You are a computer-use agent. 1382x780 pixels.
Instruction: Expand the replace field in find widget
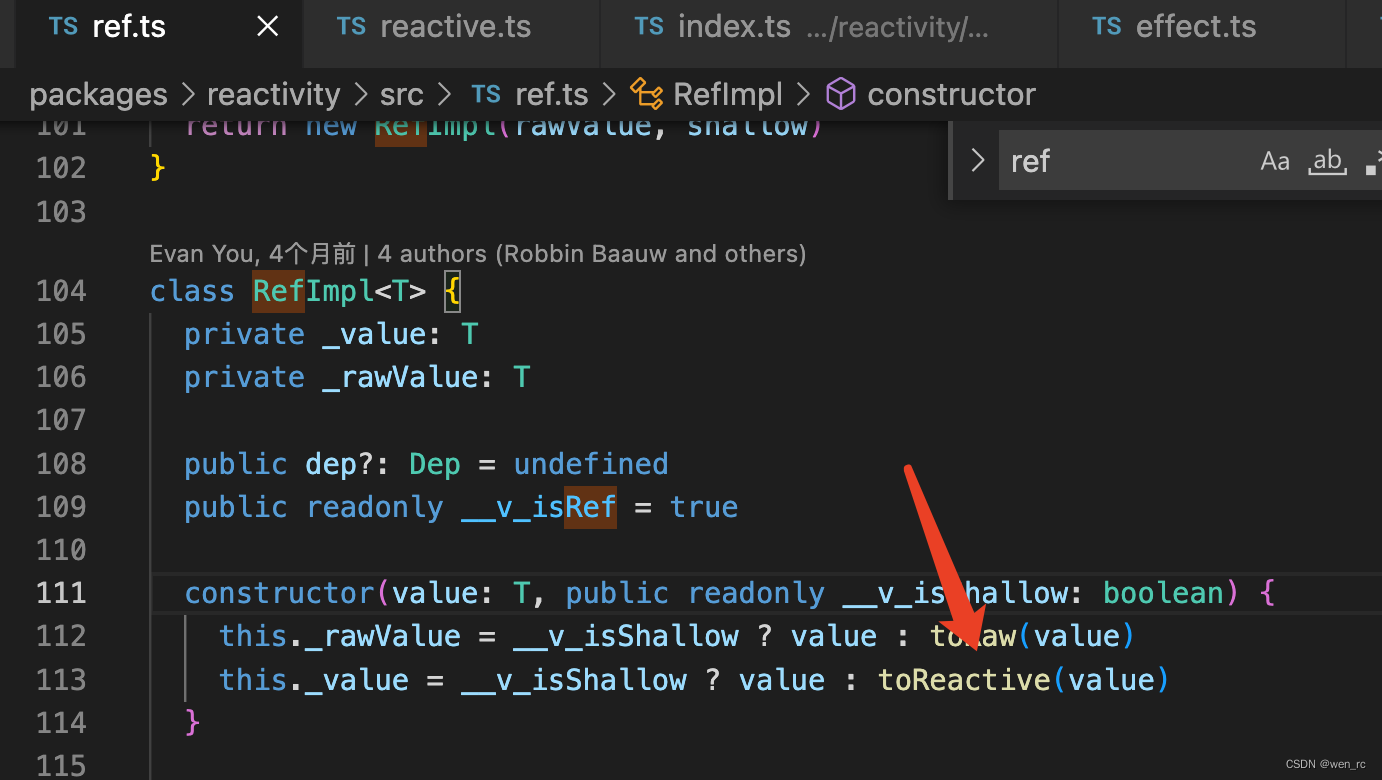point(977,160)
